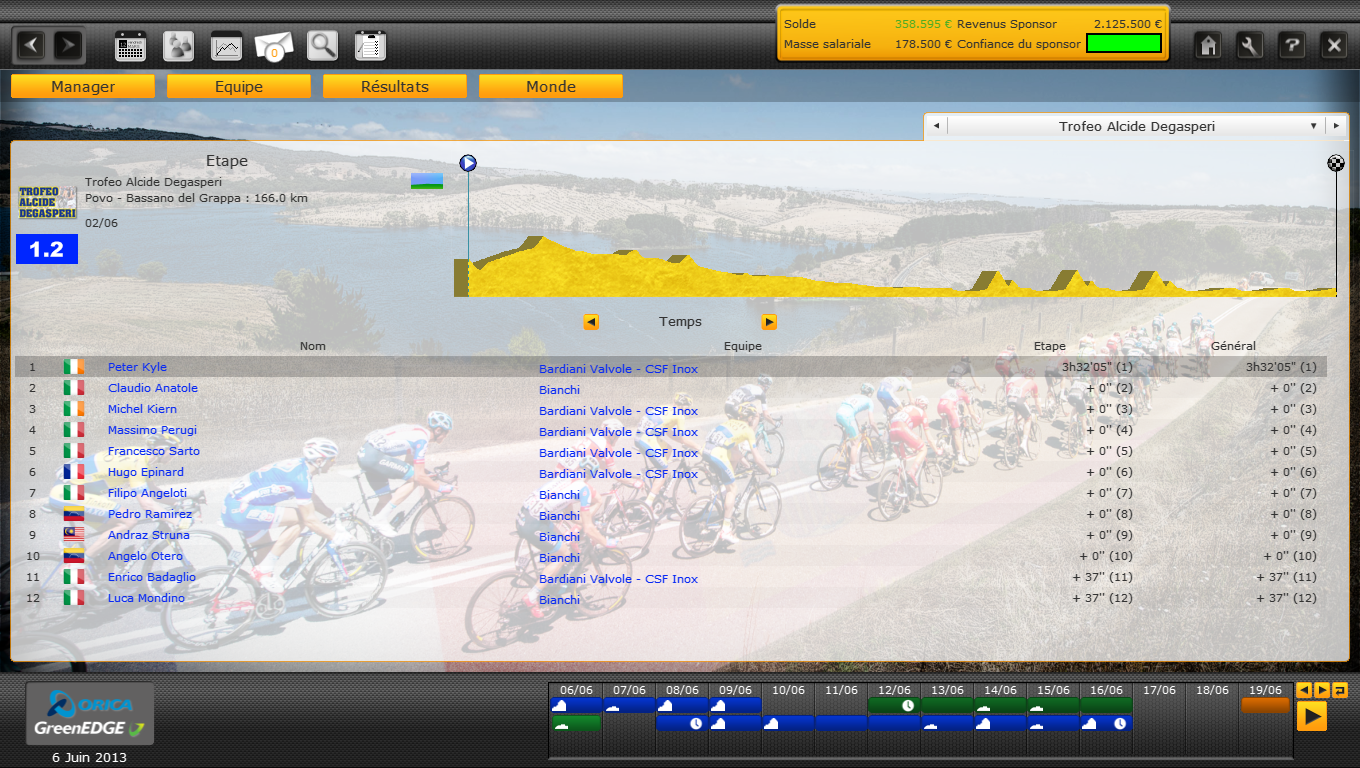Open rider Peter Kyle's profile
Viewport: 1360px width, 768px height.
pos(137,367)
